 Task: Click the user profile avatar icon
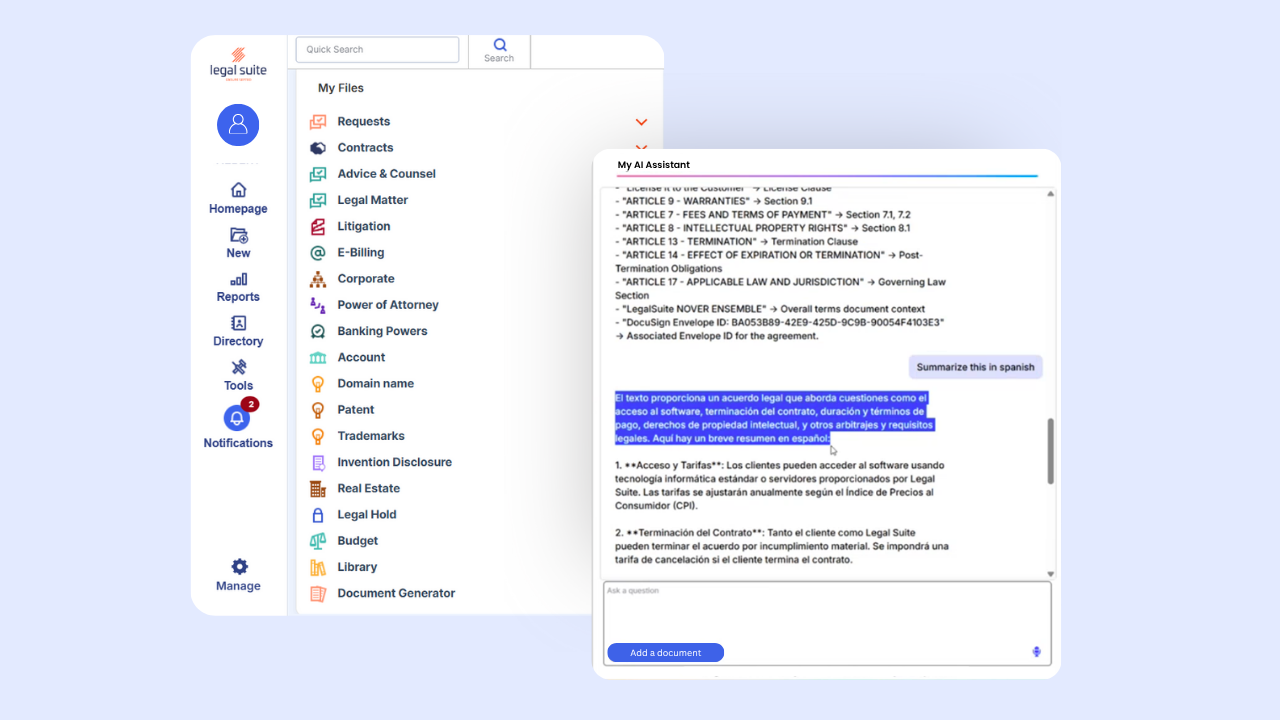(x=238, y=125)
